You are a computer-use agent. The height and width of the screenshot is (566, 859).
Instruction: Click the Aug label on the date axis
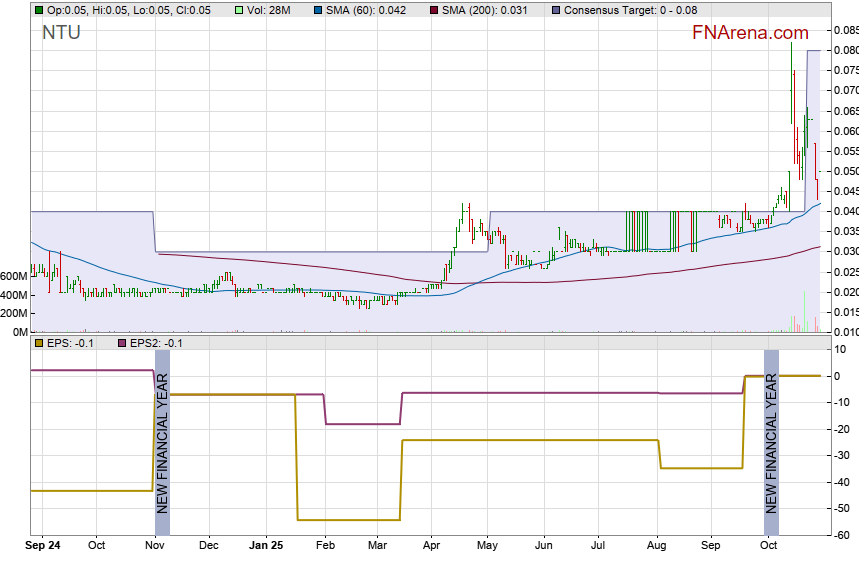coord(657,546)
